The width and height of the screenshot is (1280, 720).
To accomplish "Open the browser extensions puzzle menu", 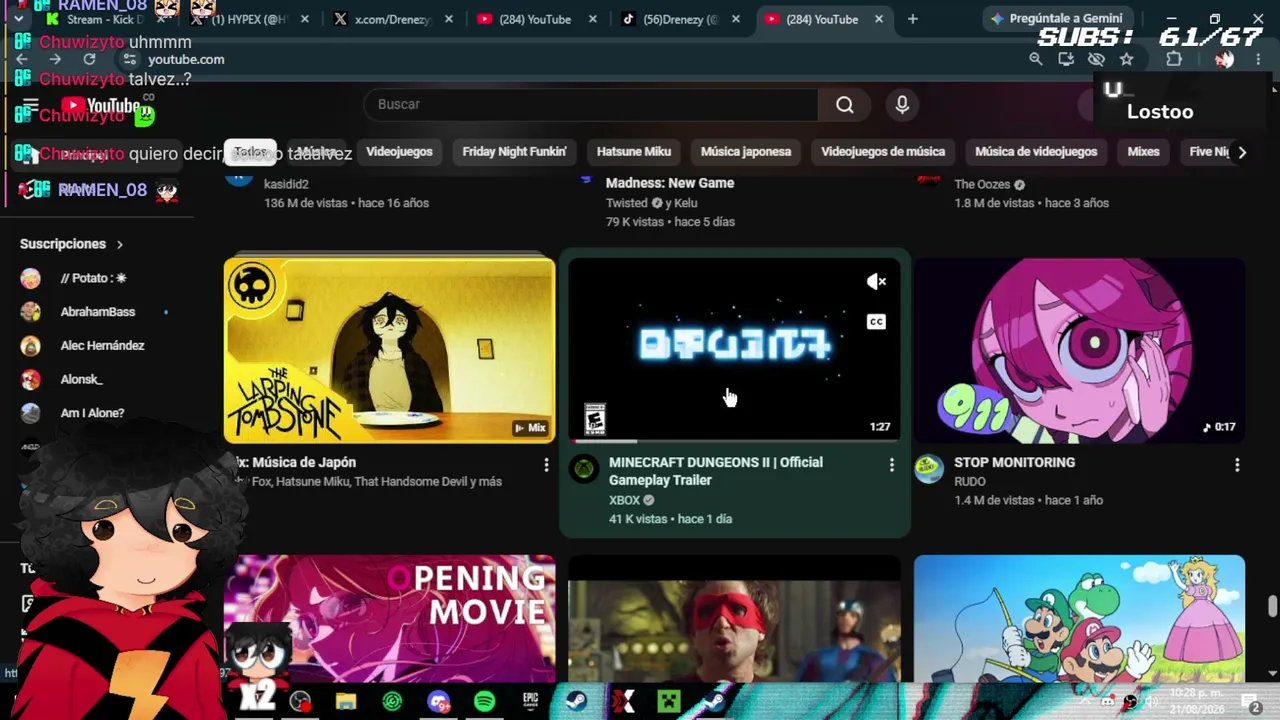I will tap(1174, 59).
